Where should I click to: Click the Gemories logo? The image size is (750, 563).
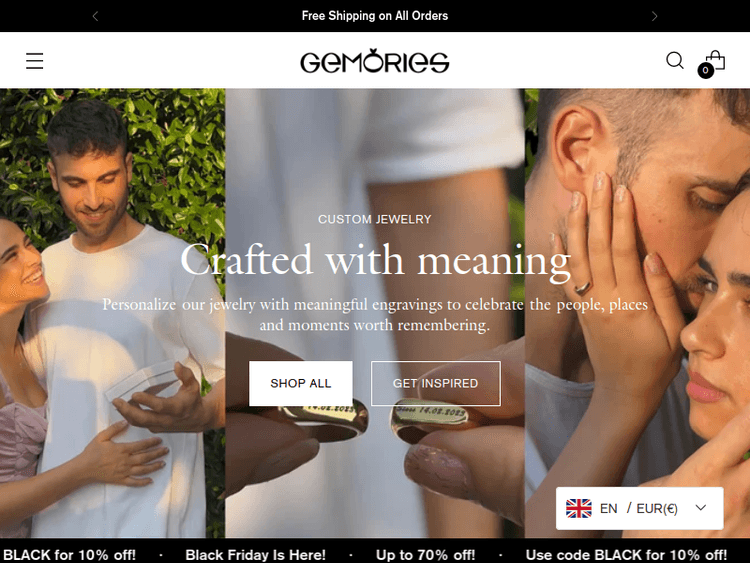click(375, 61)
